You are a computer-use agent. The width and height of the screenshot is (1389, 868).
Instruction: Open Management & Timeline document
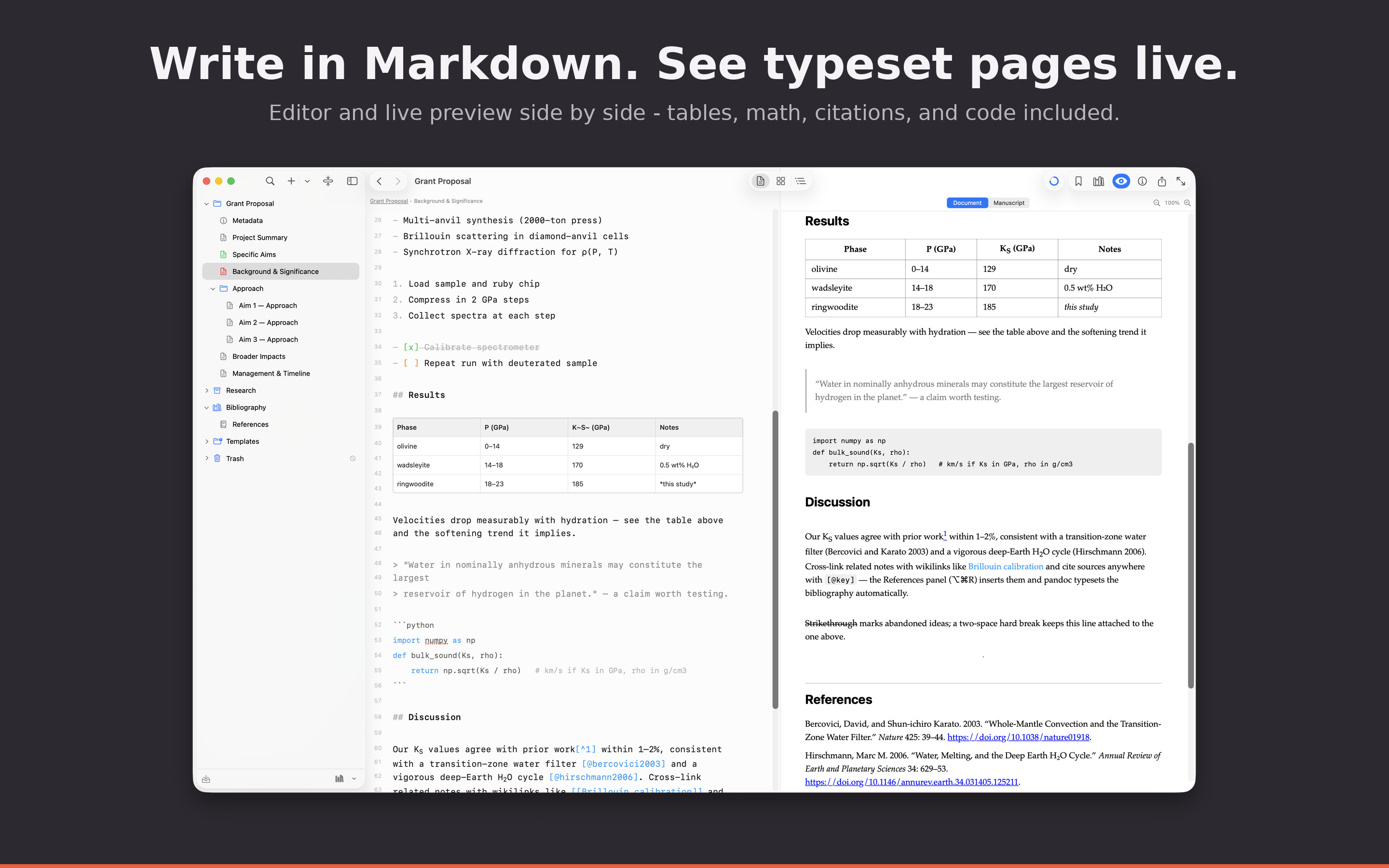(281, 373)
